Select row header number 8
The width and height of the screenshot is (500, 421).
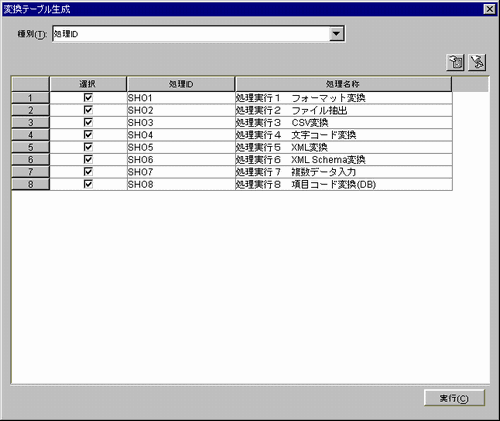click(x=30, y=184)
